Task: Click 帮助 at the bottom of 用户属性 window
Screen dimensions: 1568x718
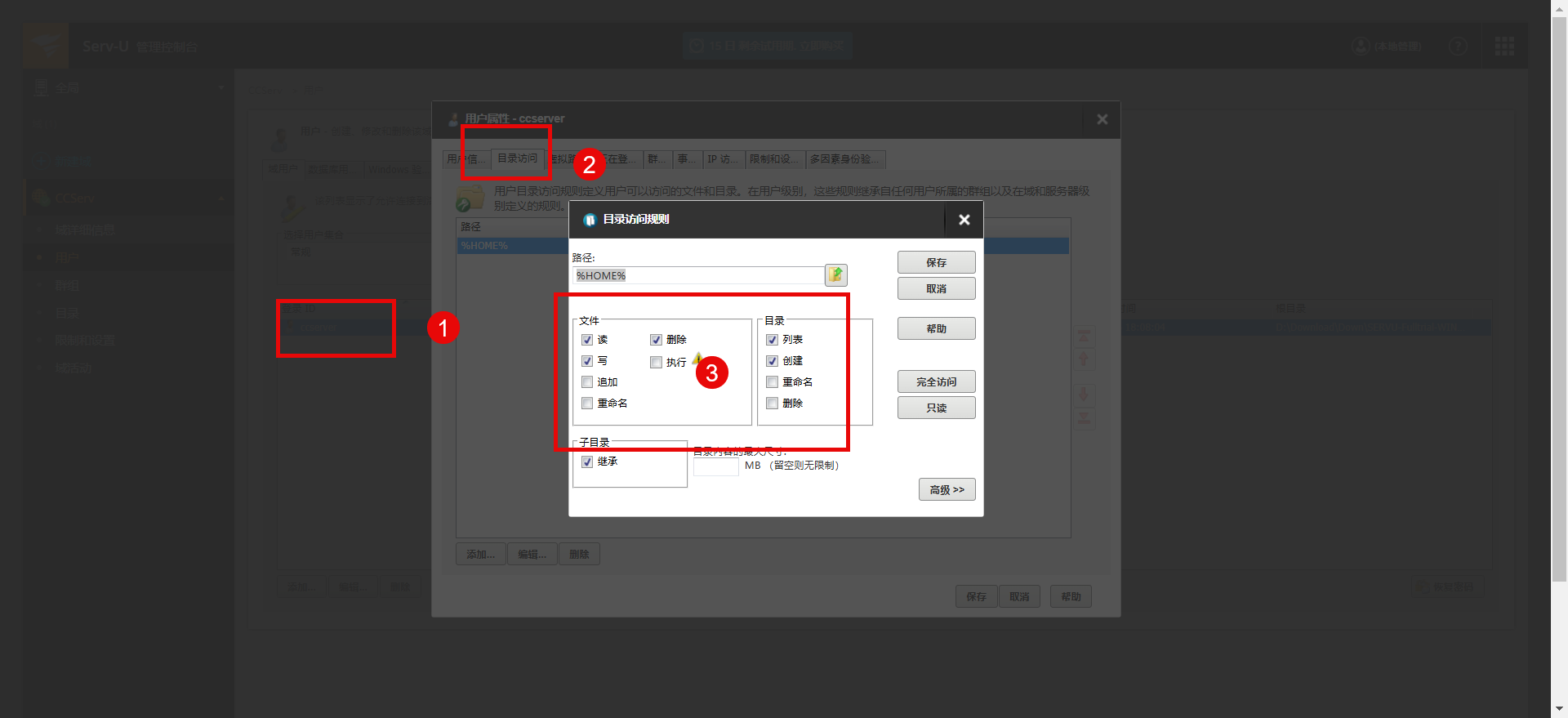Action: click(1071, 596)
